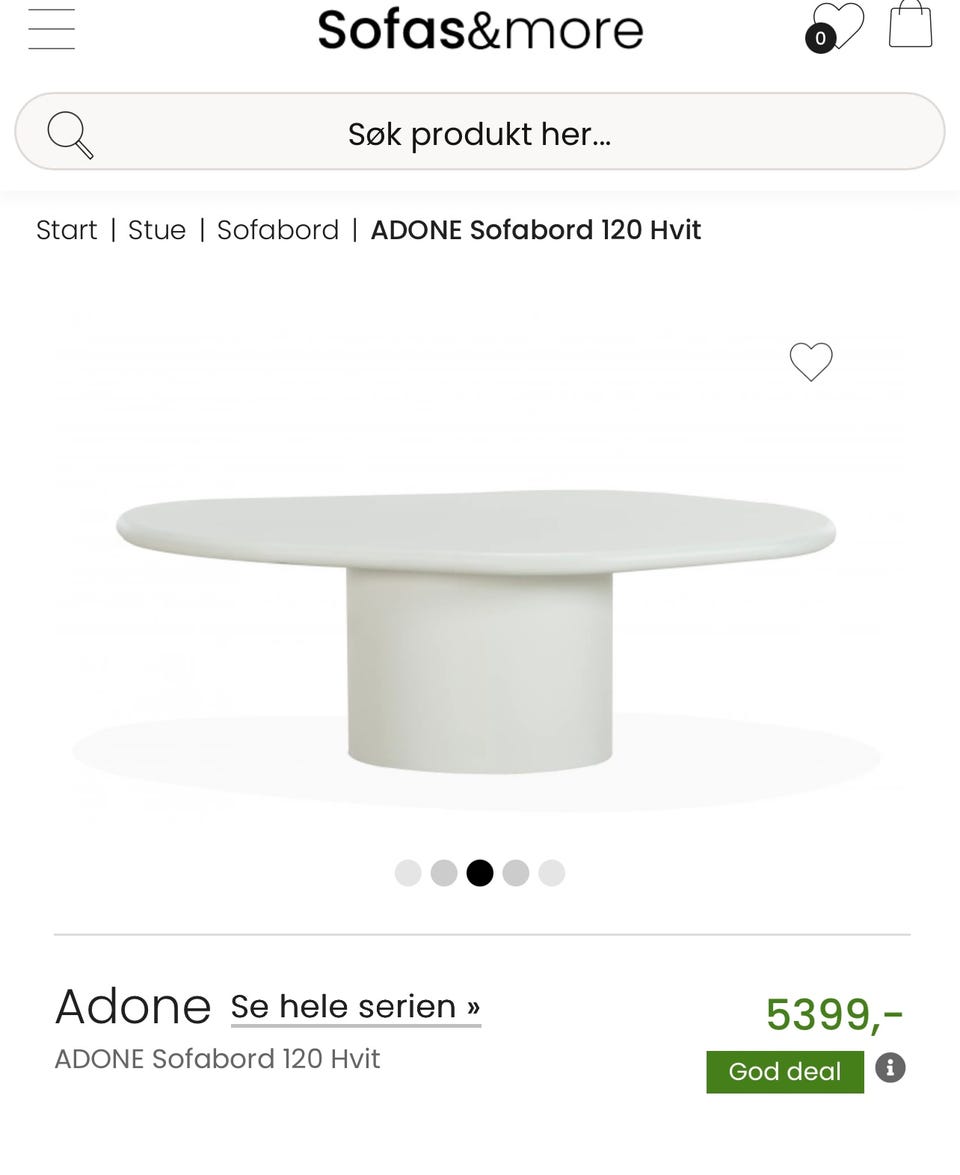Open the wishlist heart in header
The width and height of the screenshot is (960, 1175).
coord(836,27)
